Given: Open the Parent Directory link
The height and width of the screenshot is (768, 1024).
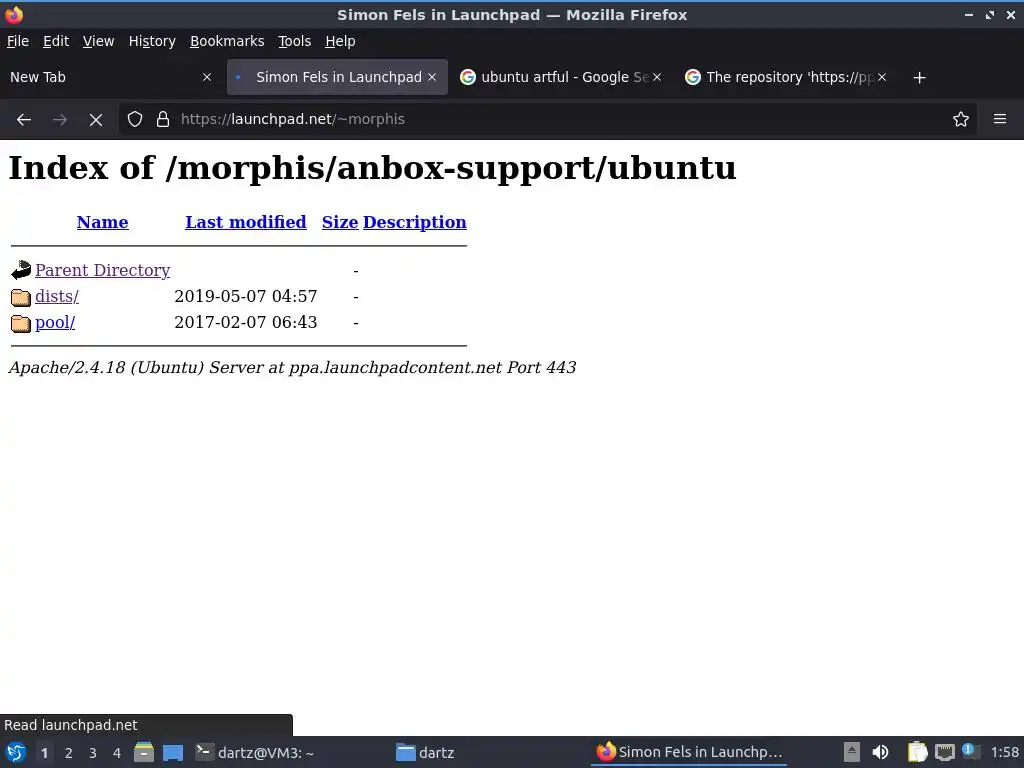Looking at the screenshot, I should [103, 270].
